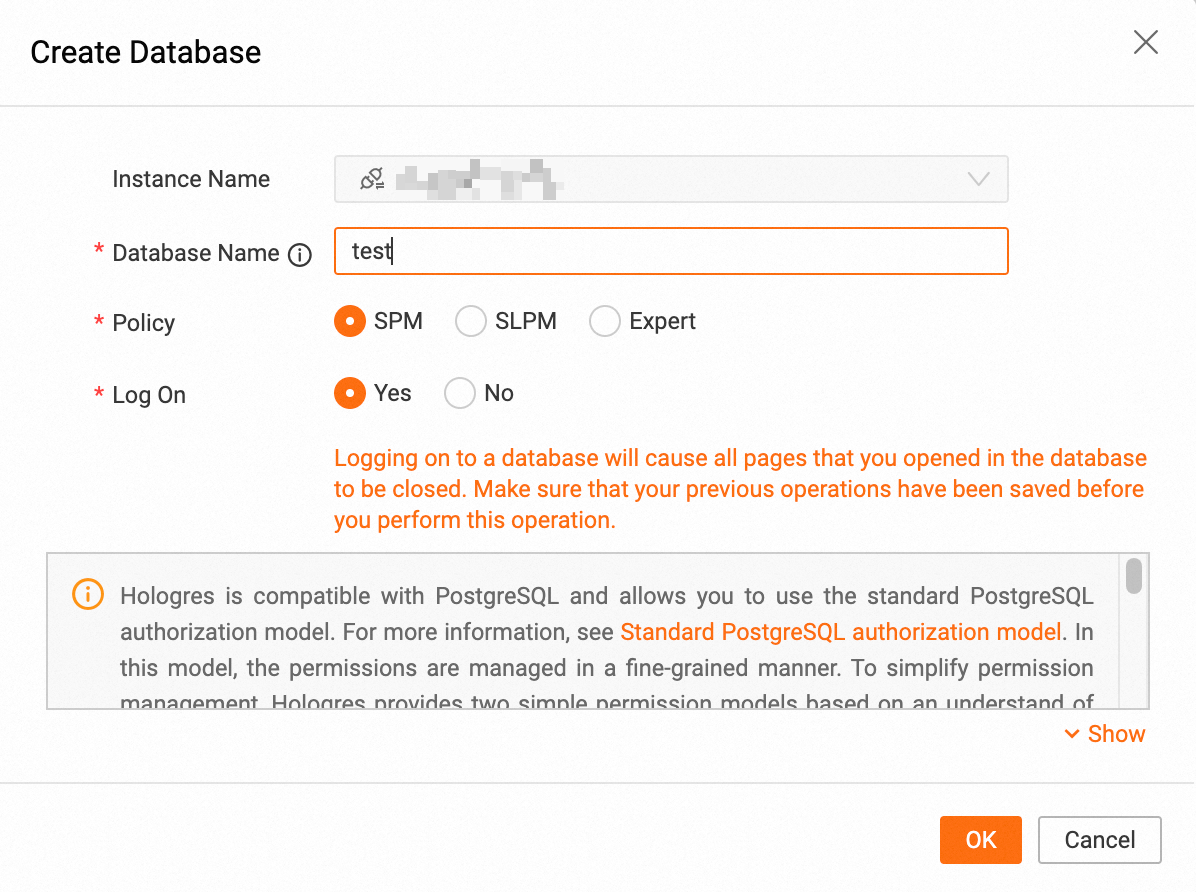Click the info icon beside Database Name
1196x892 pixels.
pyautogui.click(x=300, y=255)
